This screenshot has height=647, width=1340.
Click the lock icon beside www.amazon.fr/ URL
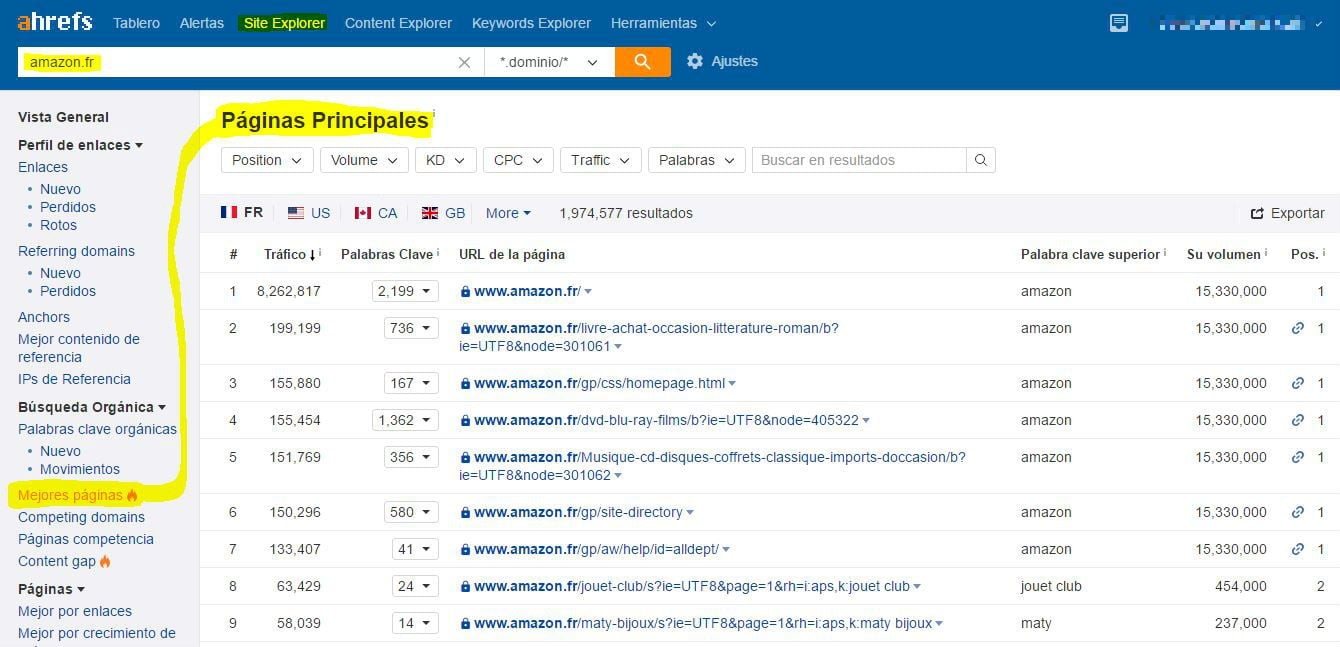[x=465, y=292]
